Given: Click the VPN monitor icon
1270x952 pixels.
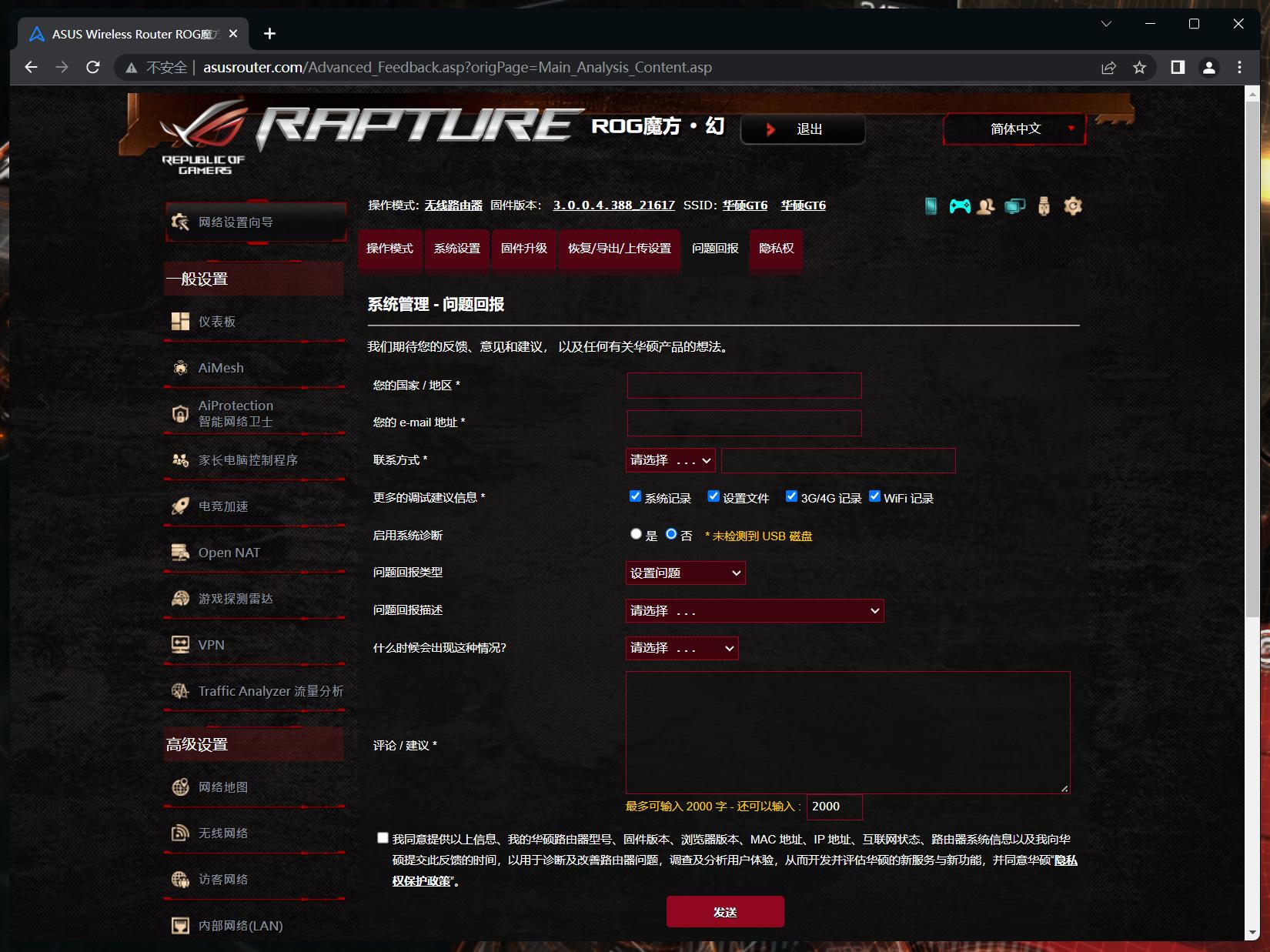Looking at the screenshot, I should (180, 645).
